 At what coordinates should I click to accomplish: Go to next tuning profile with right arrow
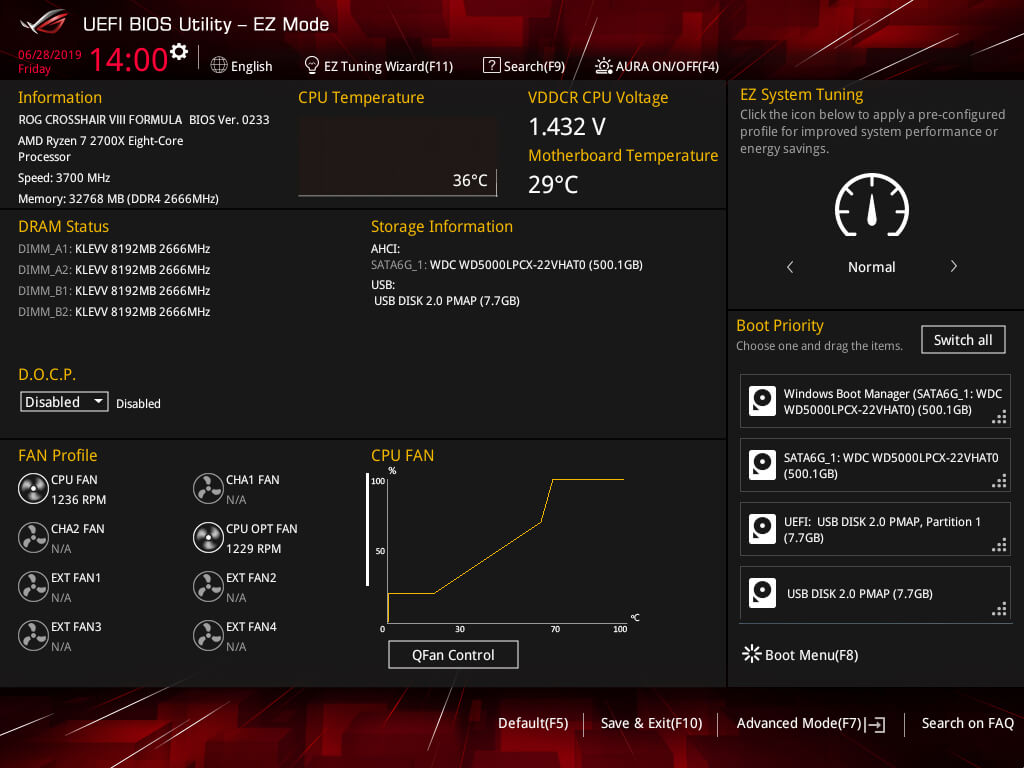[953, 267]
